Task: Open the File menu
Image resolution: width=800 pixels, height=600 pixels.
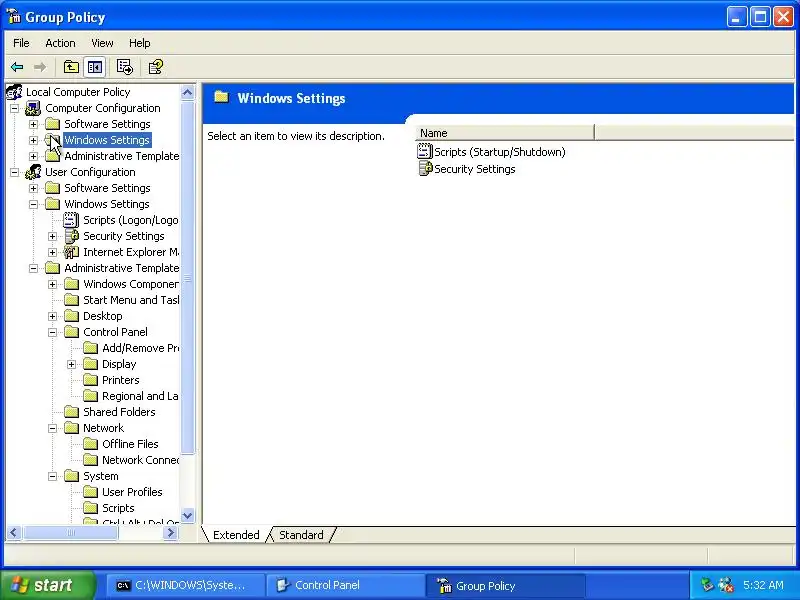Action: tap(21, 43)
